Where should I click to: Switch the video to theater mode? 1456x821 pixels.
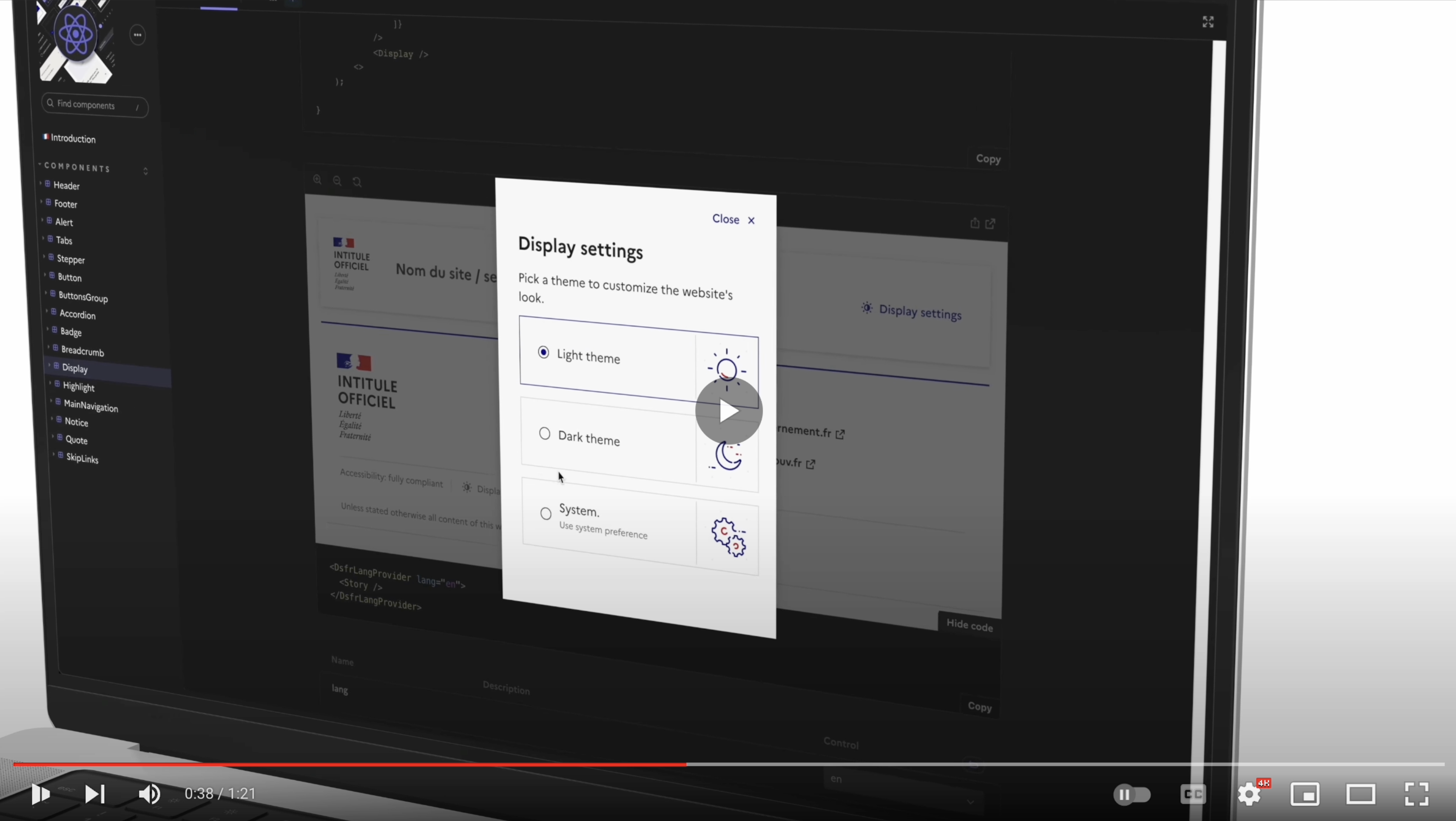click(x=1360, y=795)
